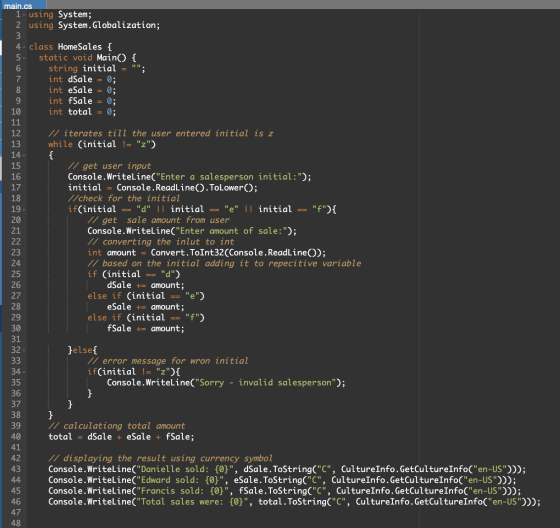This screenshot has width=560, height=528.
Task: Collapse the if block fold at line 19
Action: pos(24,209)
